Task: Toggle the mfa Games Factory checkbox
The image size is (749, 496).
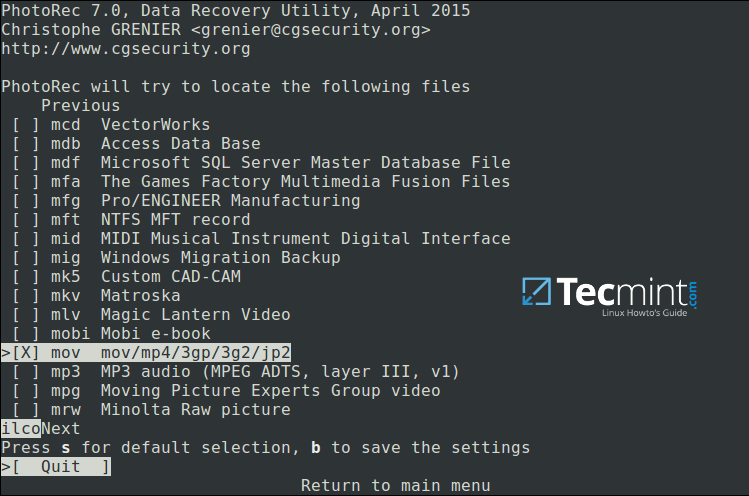Action: [x=26, y=182]
